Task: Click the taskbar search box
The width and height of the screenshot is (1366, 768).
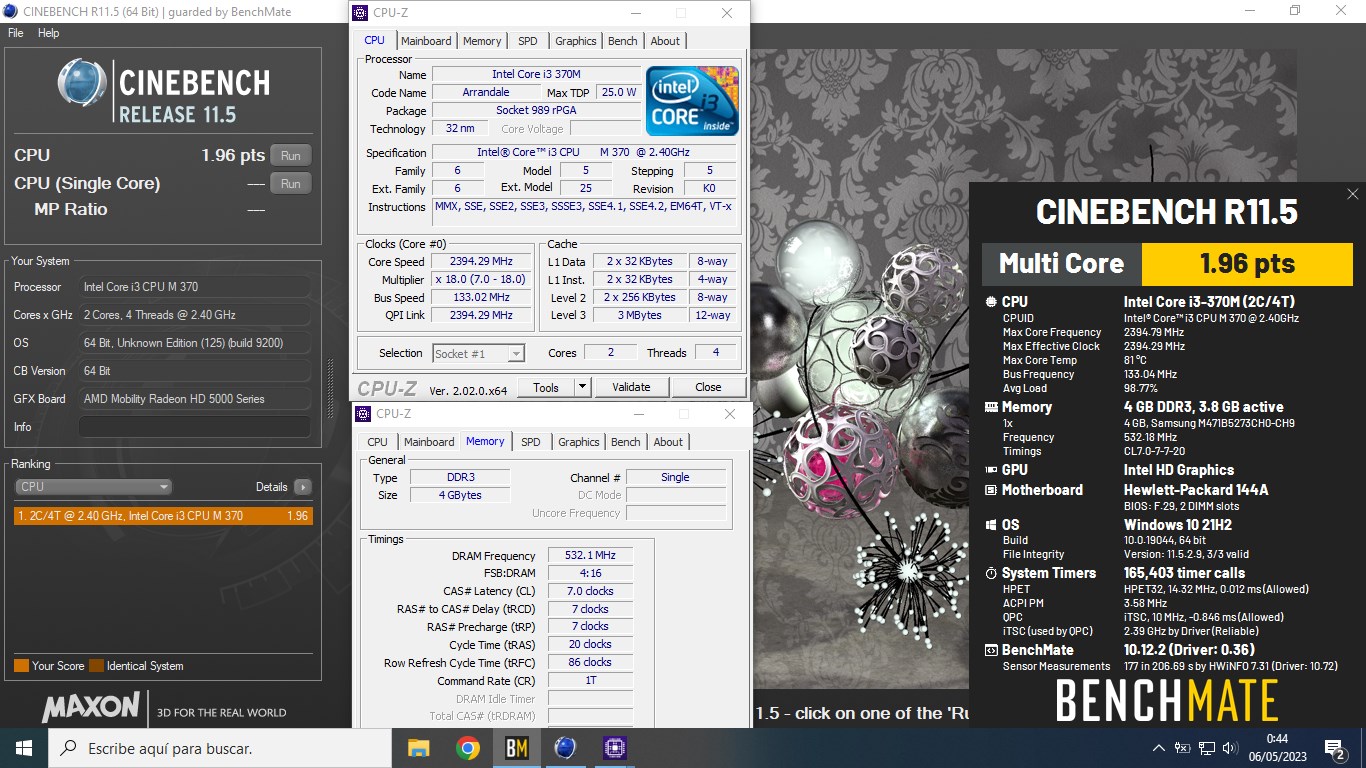Action: coord(220,748)
